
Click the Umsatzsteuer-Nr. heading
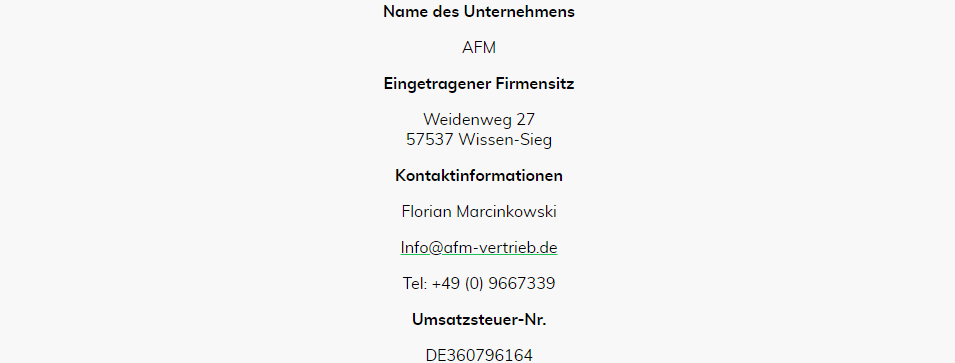[479, 319]
